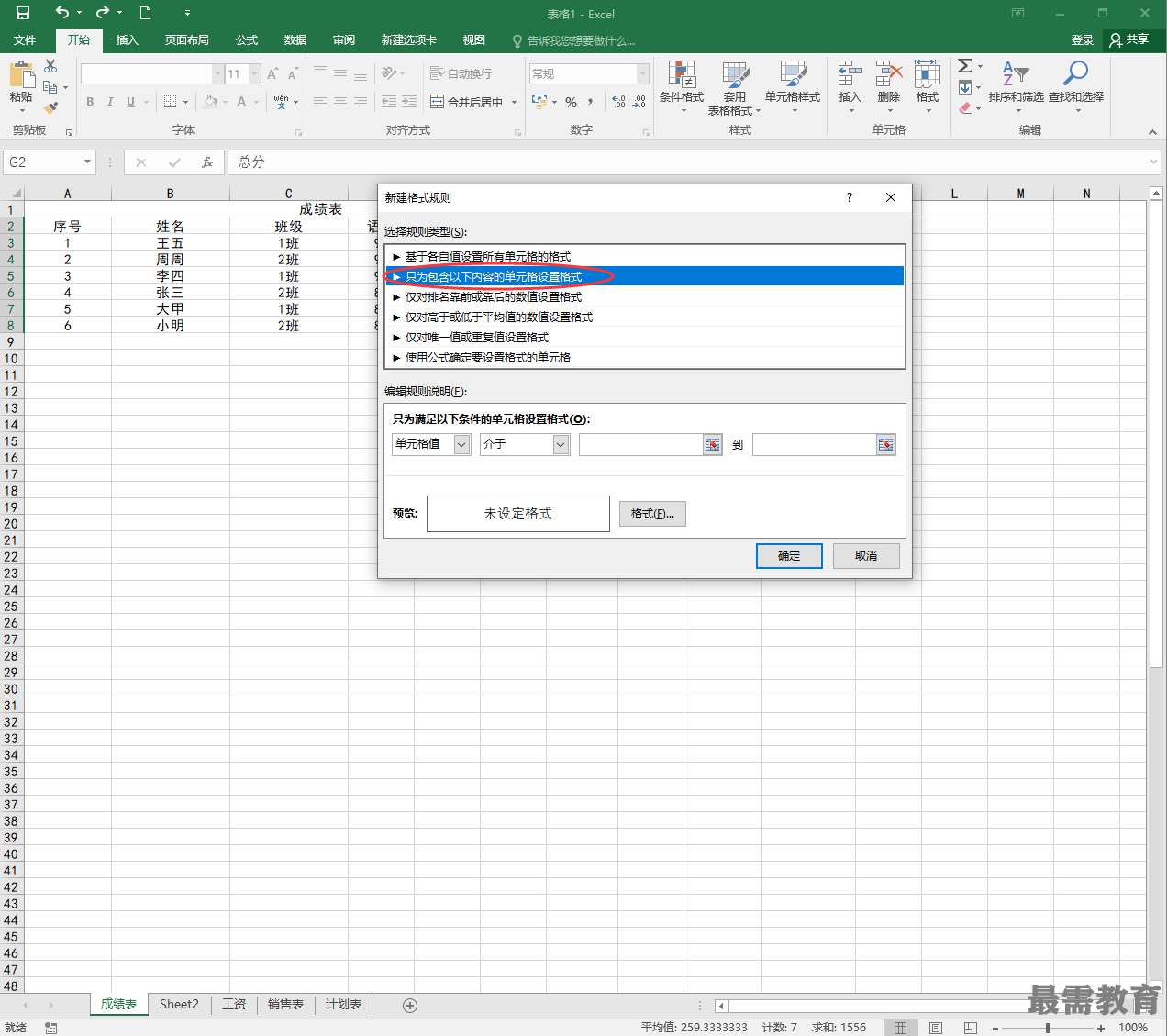The width and height of the screenshot is (1167, 1036).
Task: Open the 介于 operator dropdown
Action: point(561,445)
